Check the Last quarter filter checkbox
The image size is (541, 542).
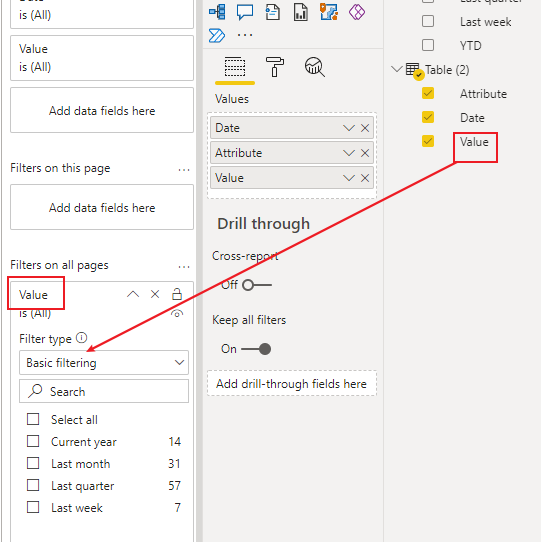[x=33, y=485]
